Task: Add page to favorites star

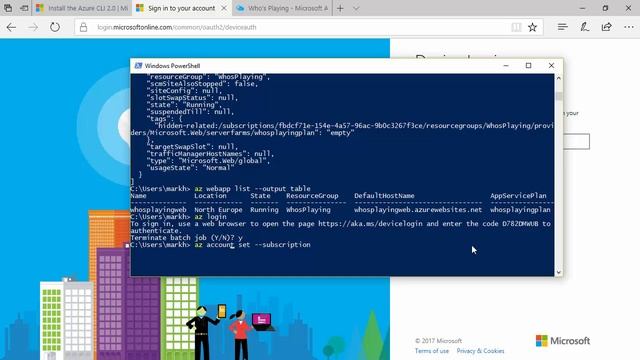Action: coord(533,27)
